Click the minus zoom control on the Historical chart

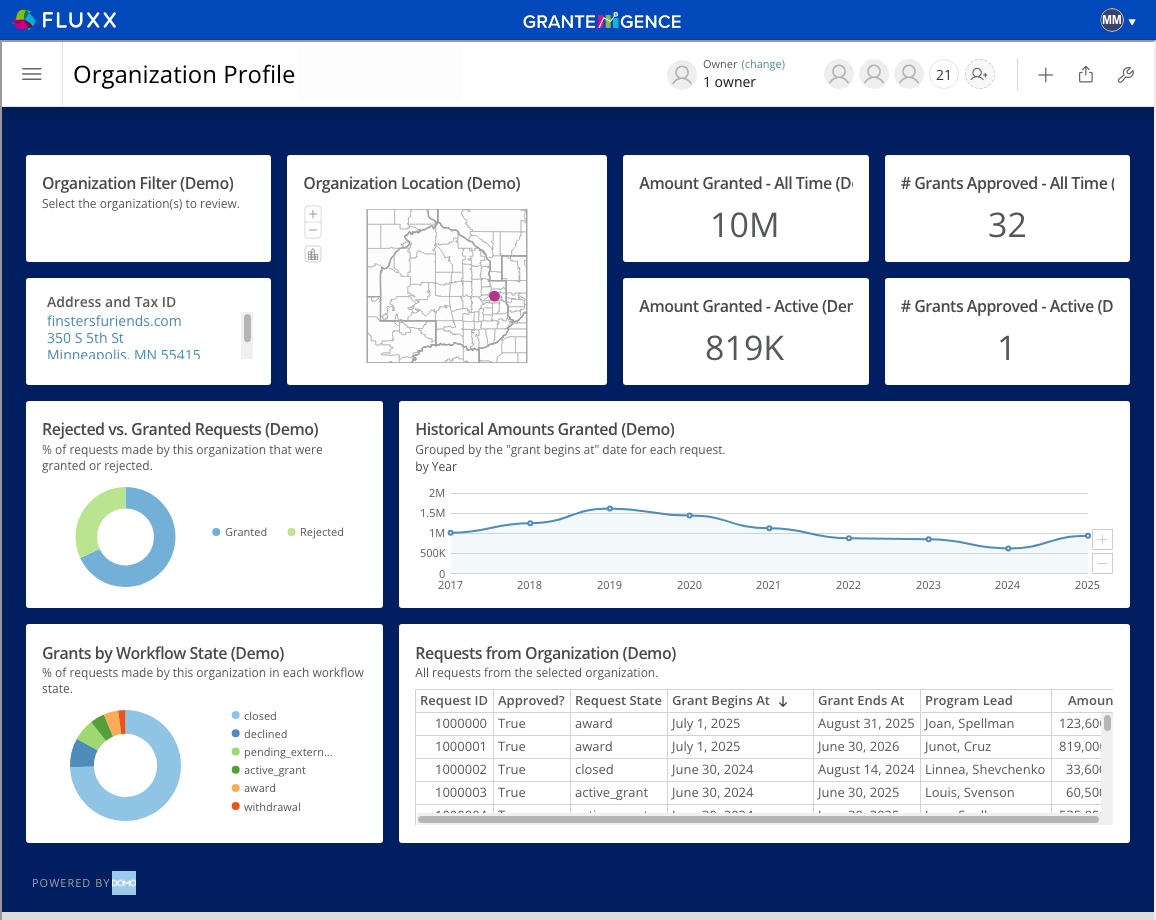tap(1102, 563)
